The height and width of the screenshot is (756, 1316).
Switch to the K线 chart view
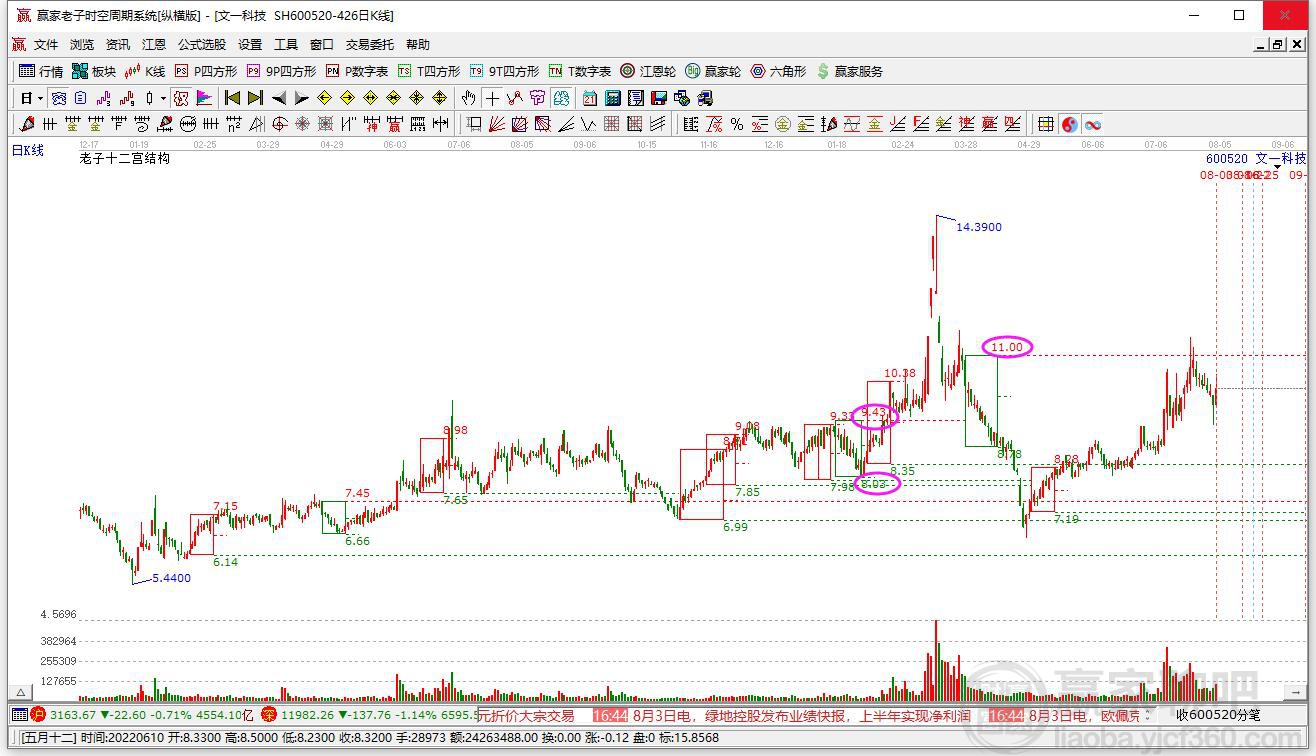click(x=145, y=71)
